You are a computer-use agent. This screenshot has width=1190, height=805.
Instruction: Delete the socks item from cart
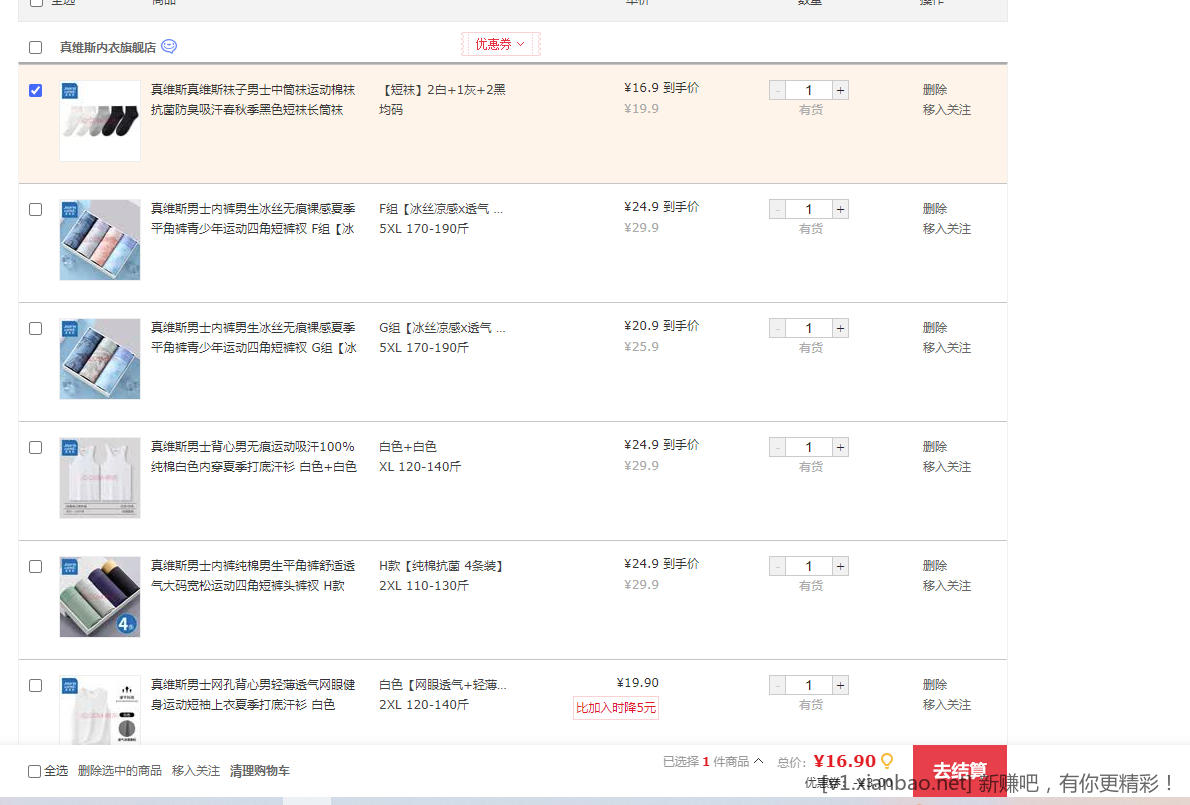pyautogui.click(x=935, y=90)
